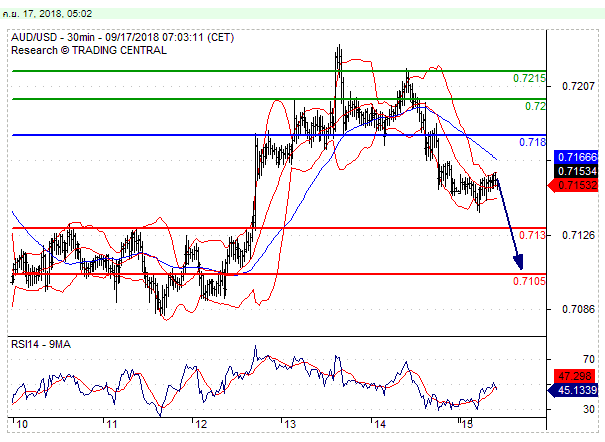This screenshot has width=605, height=442.
Task: Click the red 0.71532 price tag
Action: point(573,185)
